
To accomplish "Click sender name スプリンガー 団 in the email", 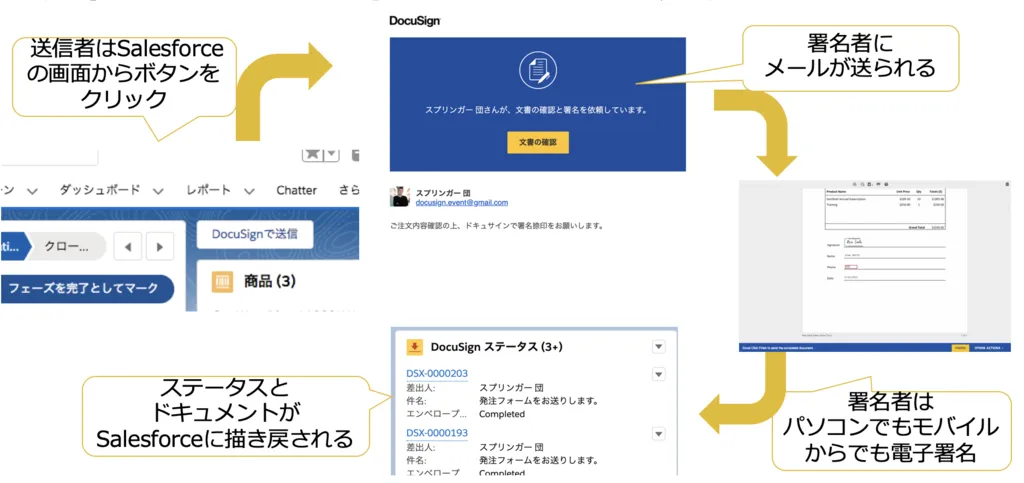I will pyautogui.click(x=443, y=193).
